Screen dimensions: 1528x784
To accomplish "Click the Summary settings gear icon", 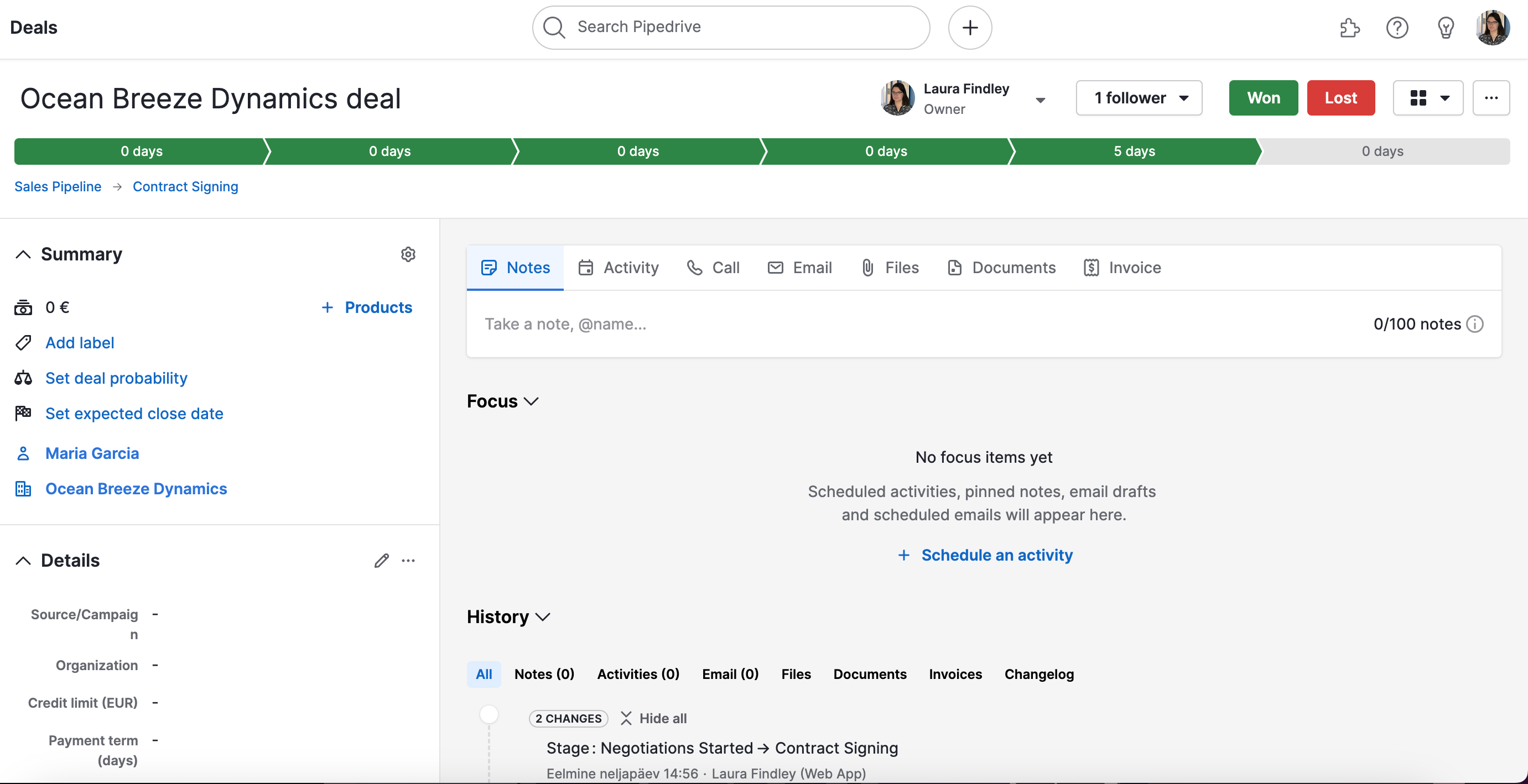I will pos(408,254).
